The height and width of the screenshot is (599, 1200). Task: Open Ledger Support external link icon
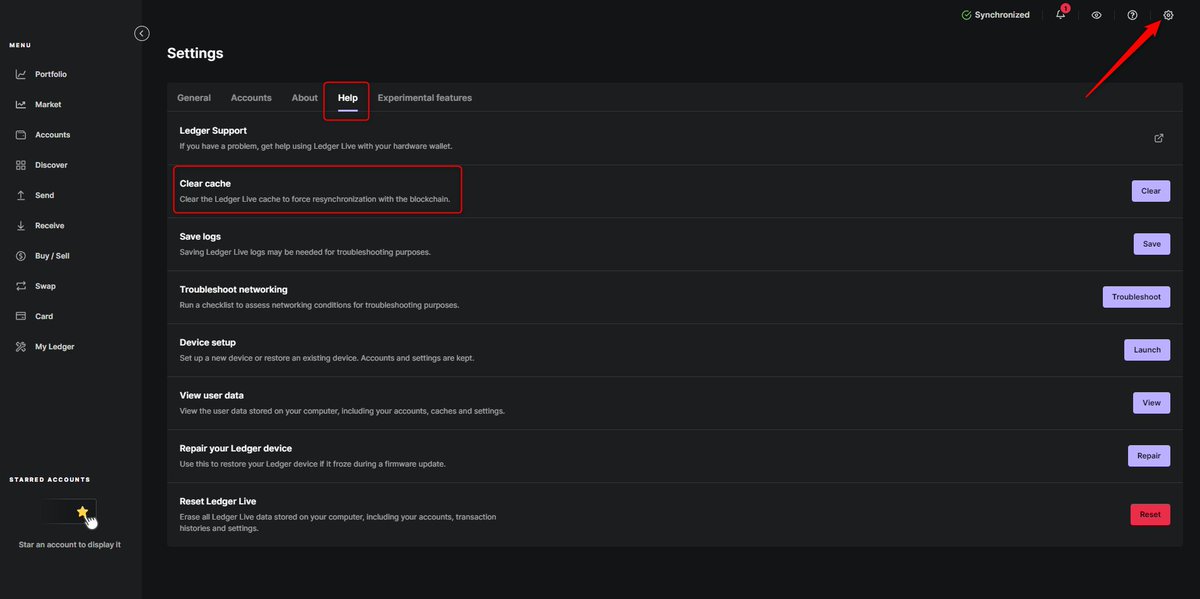tap(1159, 138)
